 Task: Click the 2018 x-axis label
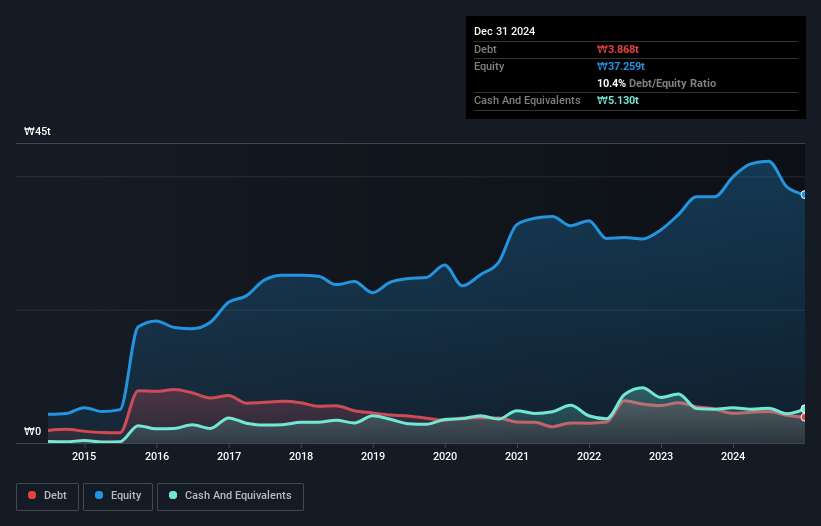[301, 456]
